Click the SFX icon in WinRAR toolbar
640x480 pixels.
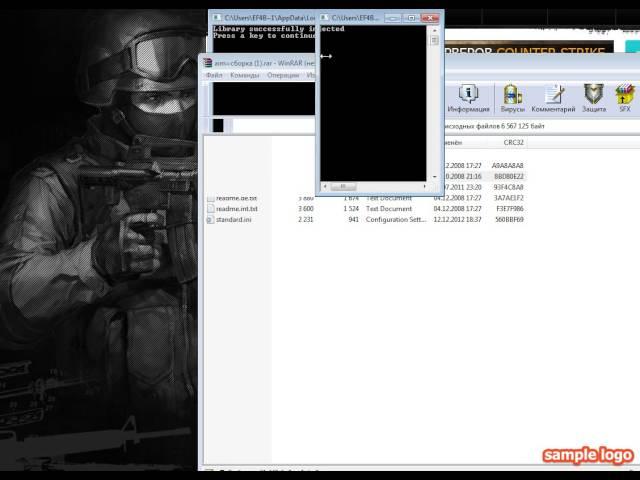pos(625,98)
